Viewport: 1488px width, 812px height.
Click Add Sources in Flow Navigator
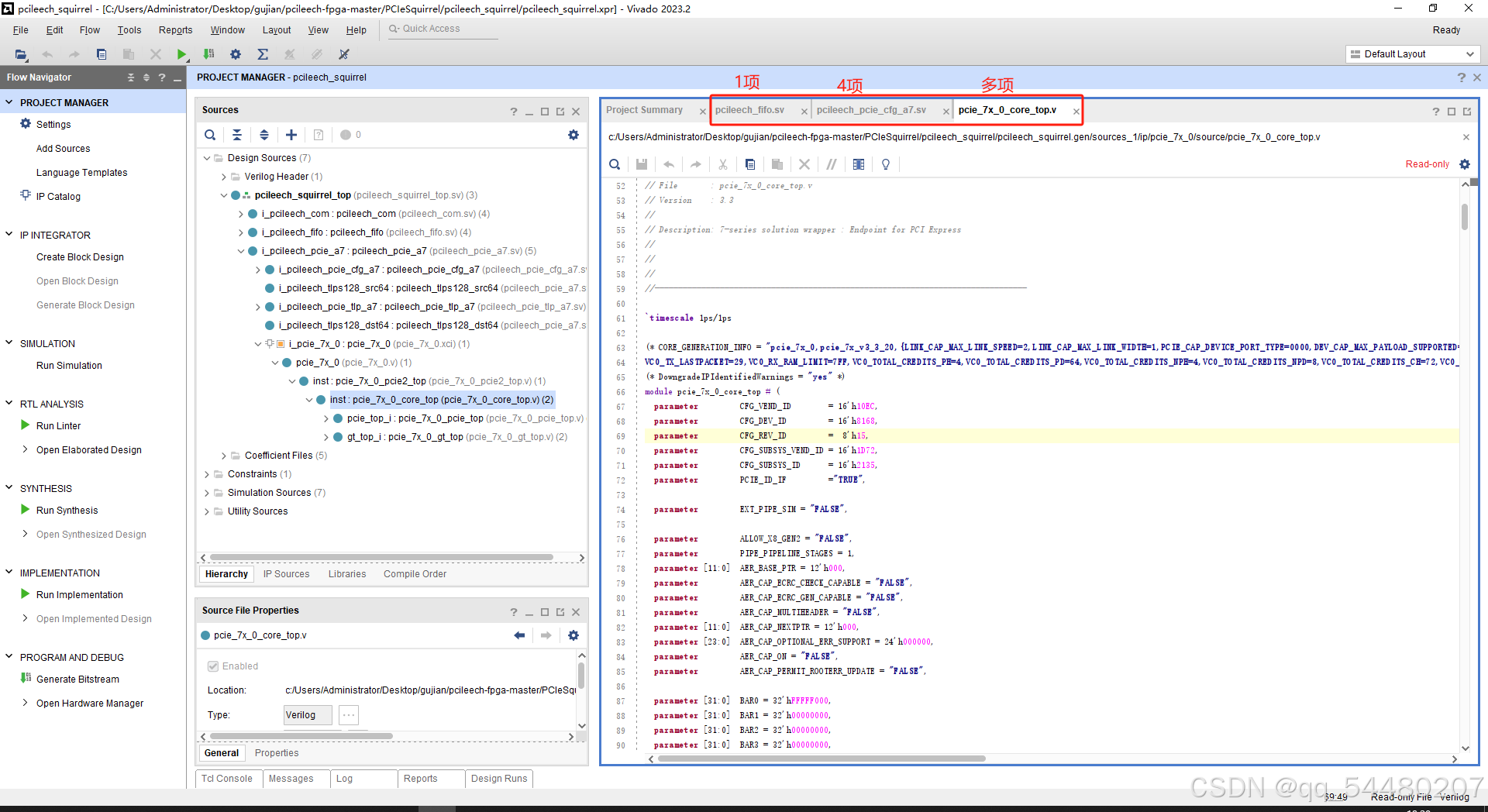click(63, 149)
